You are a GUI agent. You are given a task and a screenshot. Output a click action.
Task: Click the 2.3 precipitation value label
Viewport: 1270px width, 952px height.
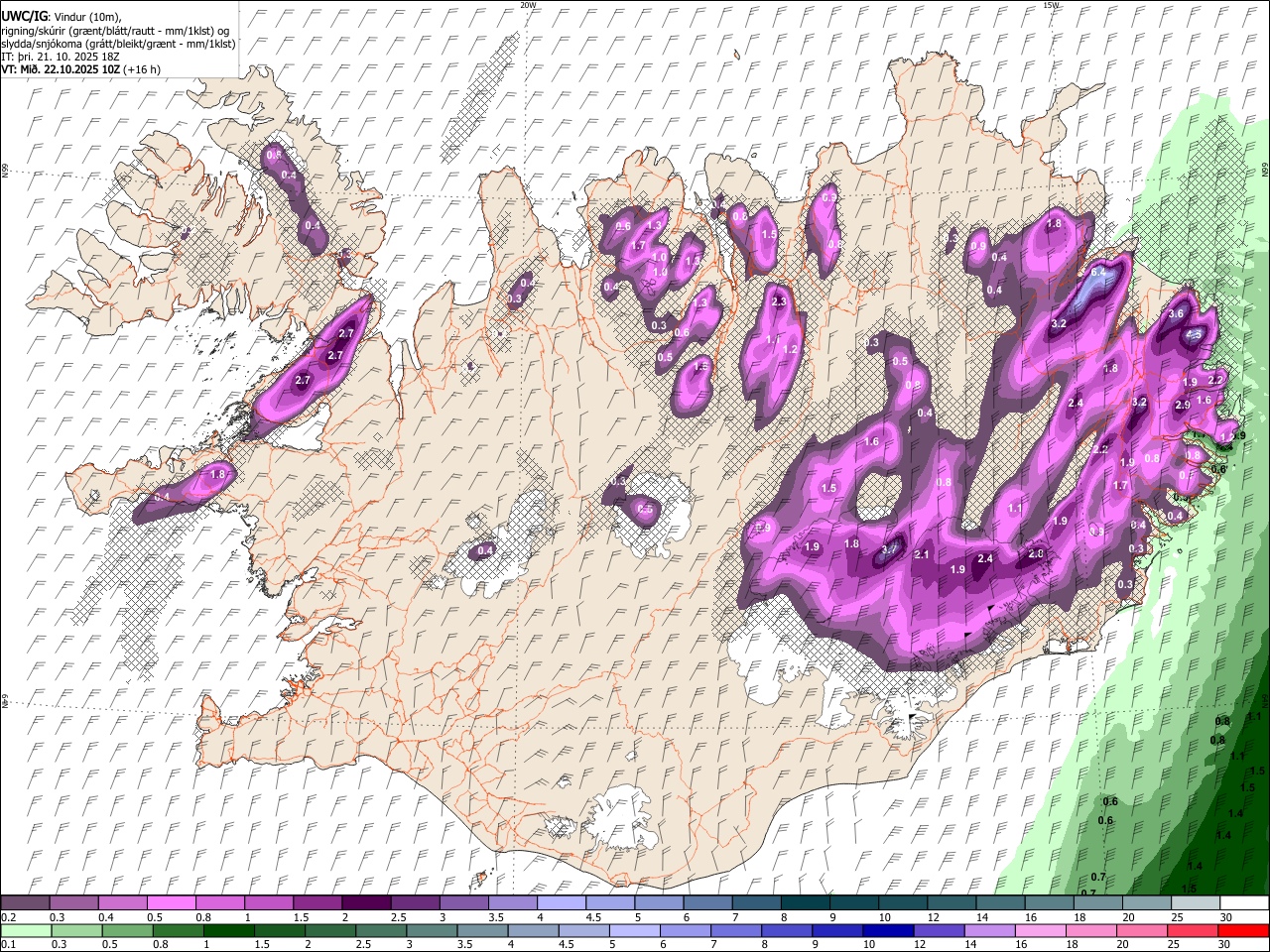pyautogui.click(x=779, y=301)
